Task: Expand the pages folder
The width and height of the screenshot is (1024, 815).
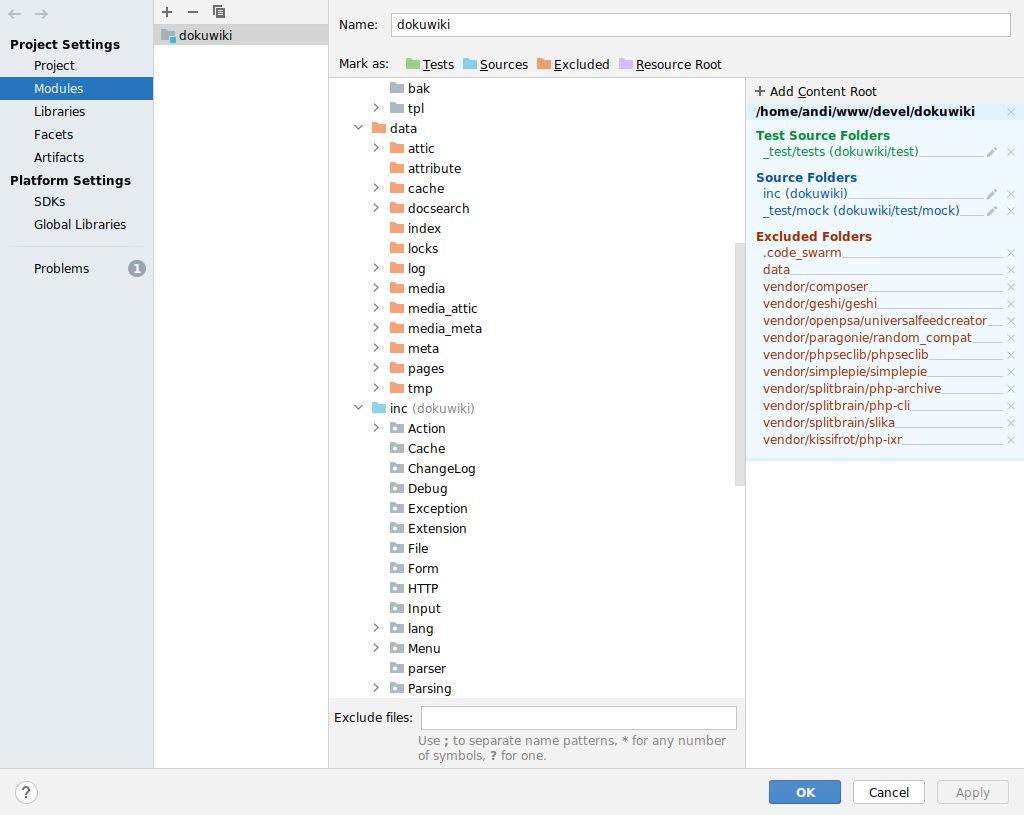Action: (x=376, y=368)
